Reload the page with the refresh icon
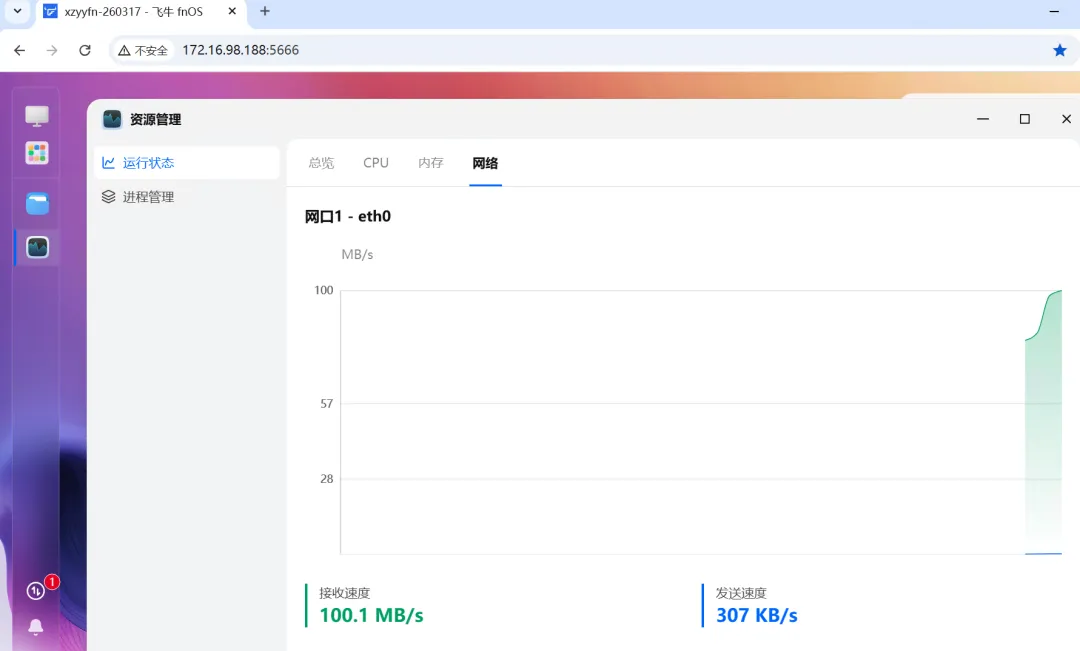This screenshot has width=1080, height=651. pos(85,50)
